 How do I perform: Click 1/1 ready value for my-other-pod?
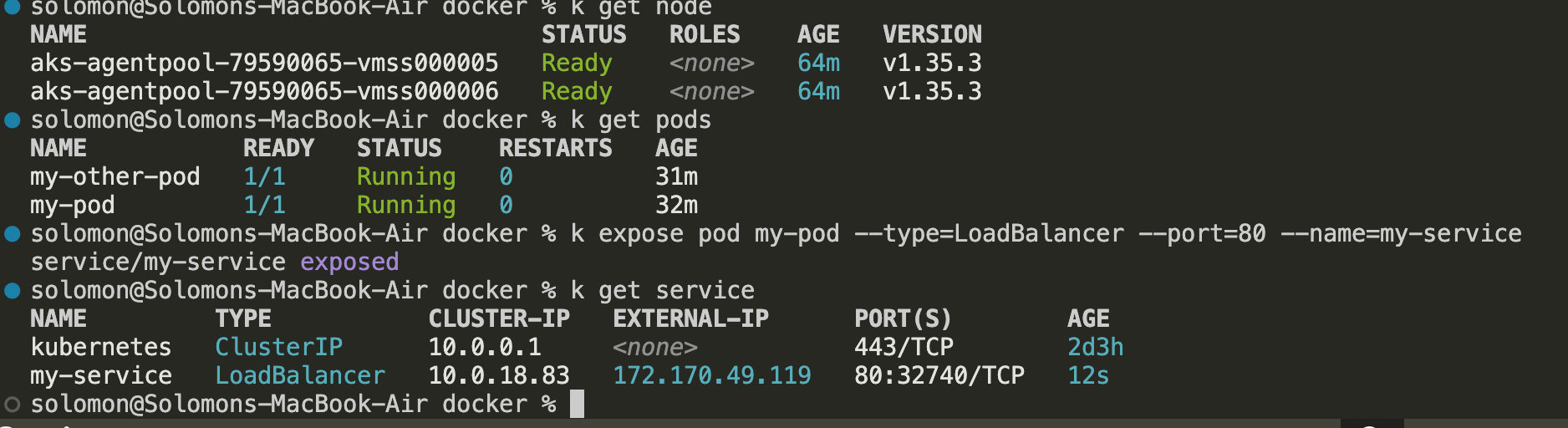[264, 176]
